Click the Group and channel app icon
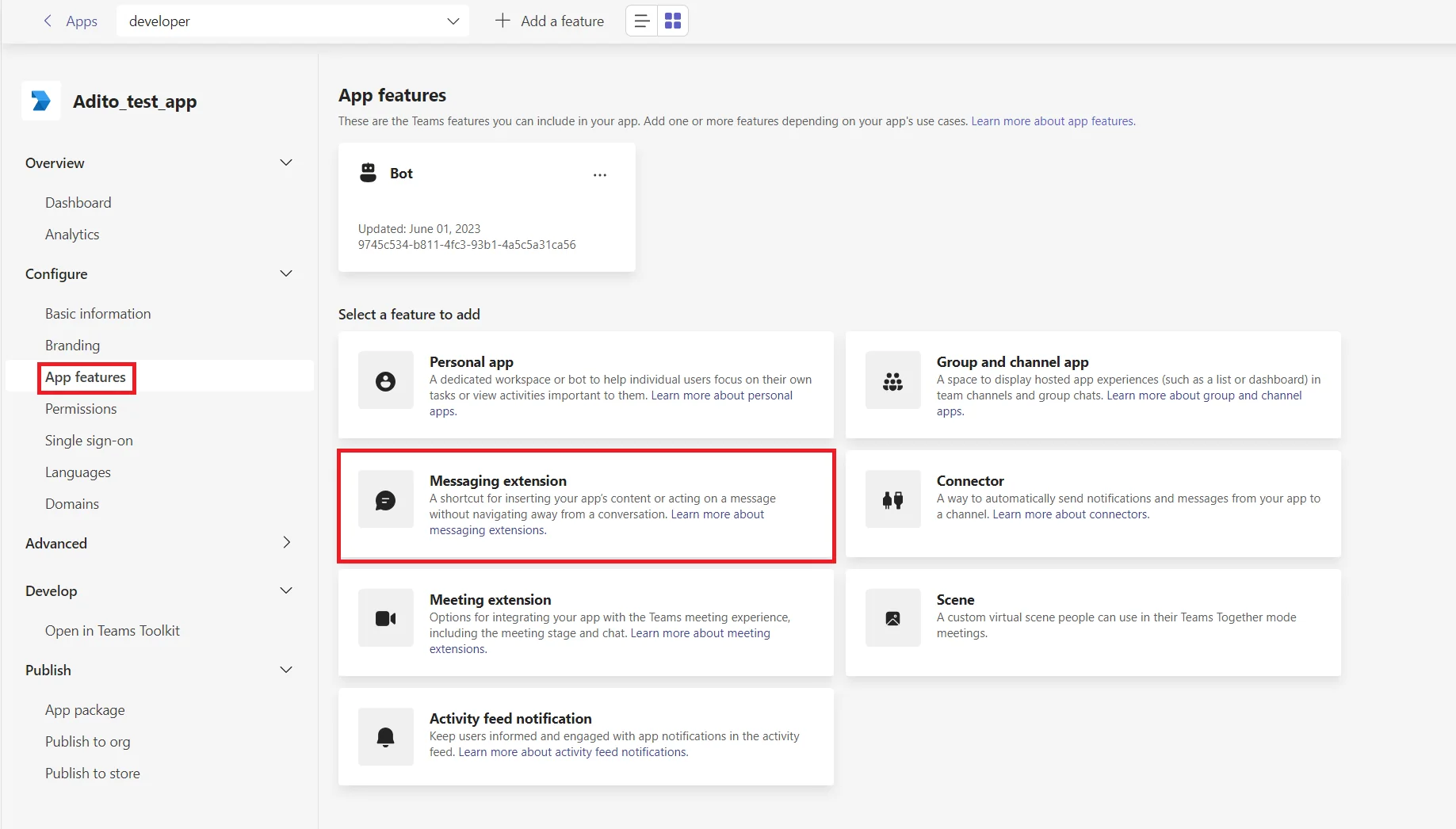The image size is (1456, 829). (893, 381)
